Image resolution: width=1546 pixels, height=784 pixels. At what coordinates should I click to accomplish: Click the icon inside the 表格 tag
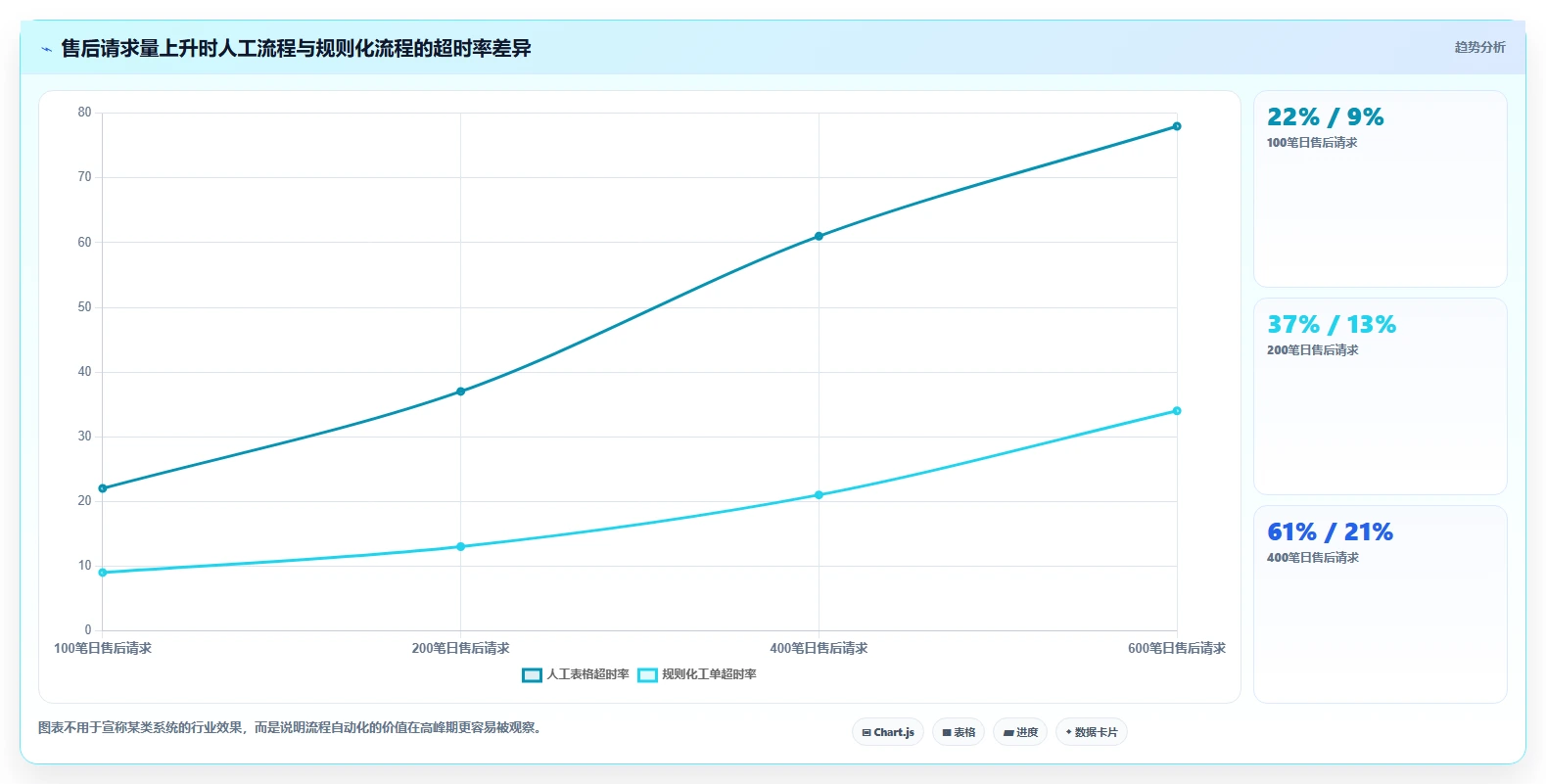(947, 732)
